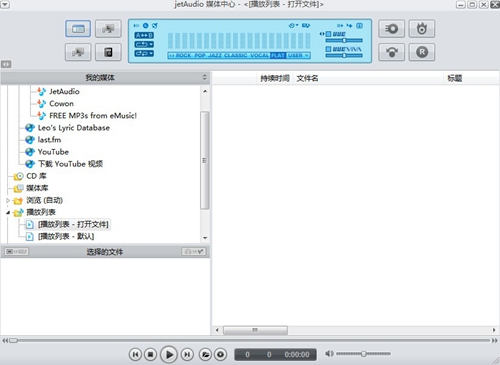Click the crossfade arrow icon in display
500x365 pixels.
pyautogui.click(x=340, y=26)
